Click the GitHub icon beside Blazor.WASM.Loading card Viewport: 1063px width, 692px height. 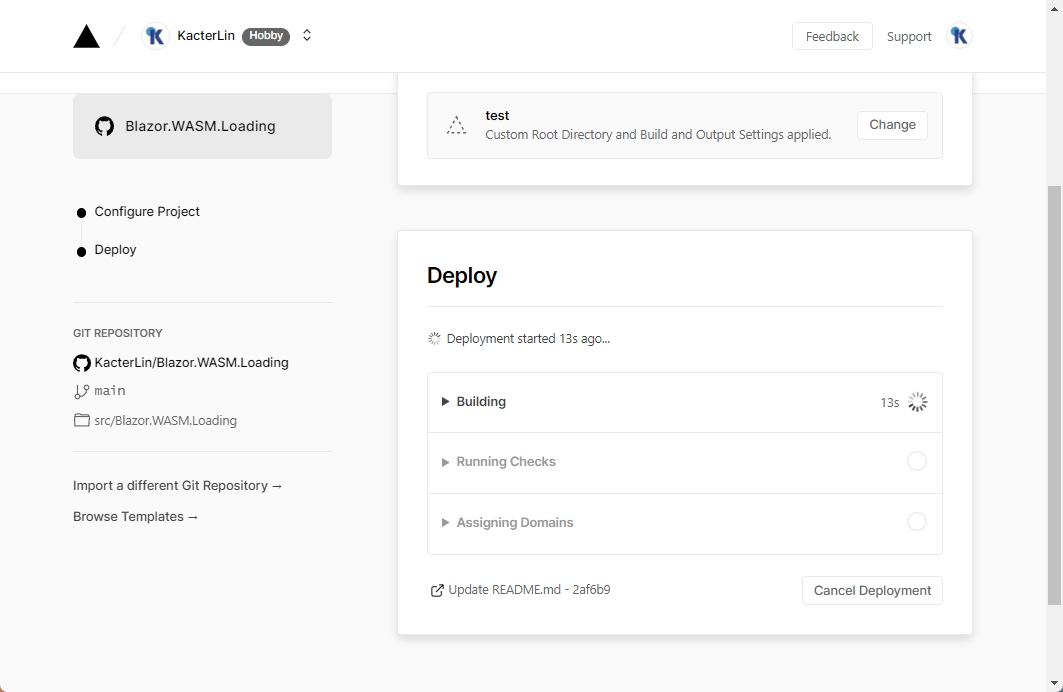(x=104, y=126)
